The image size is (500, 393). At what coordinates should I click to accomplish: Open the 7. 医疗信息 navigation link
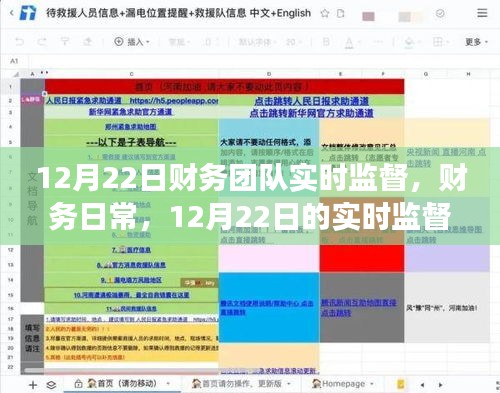point(131,250)
